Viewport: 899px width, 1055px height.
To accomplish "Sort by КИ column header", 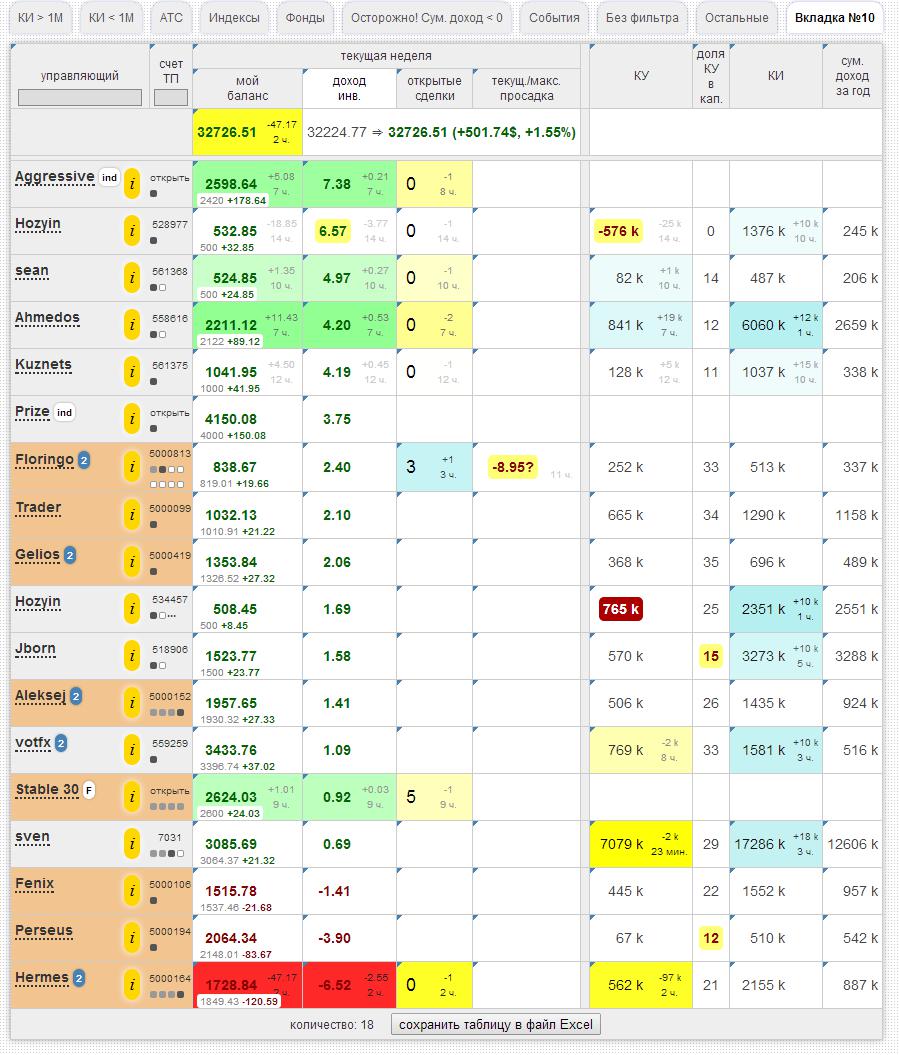I will pyautogui.click(x=776, y=76).
